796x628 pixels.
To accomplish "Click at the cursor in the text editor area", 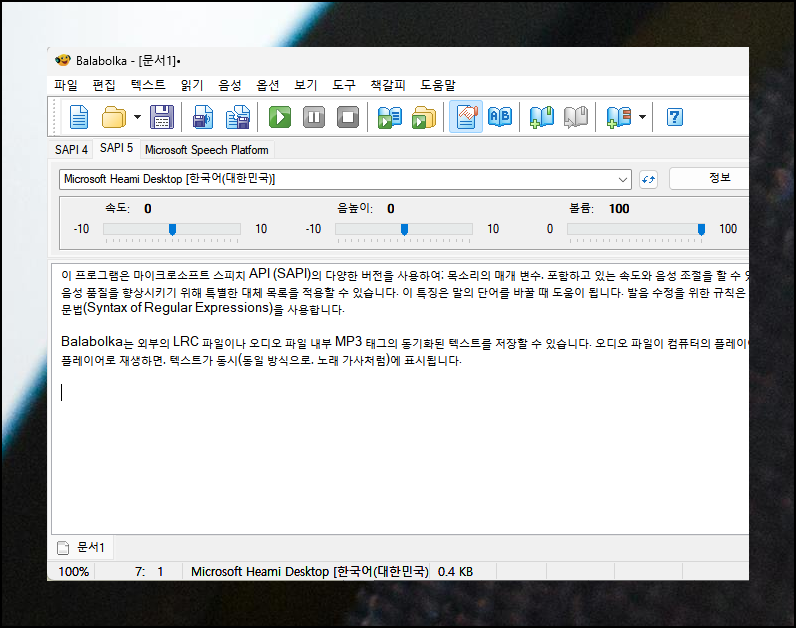I will coord(62,392).
